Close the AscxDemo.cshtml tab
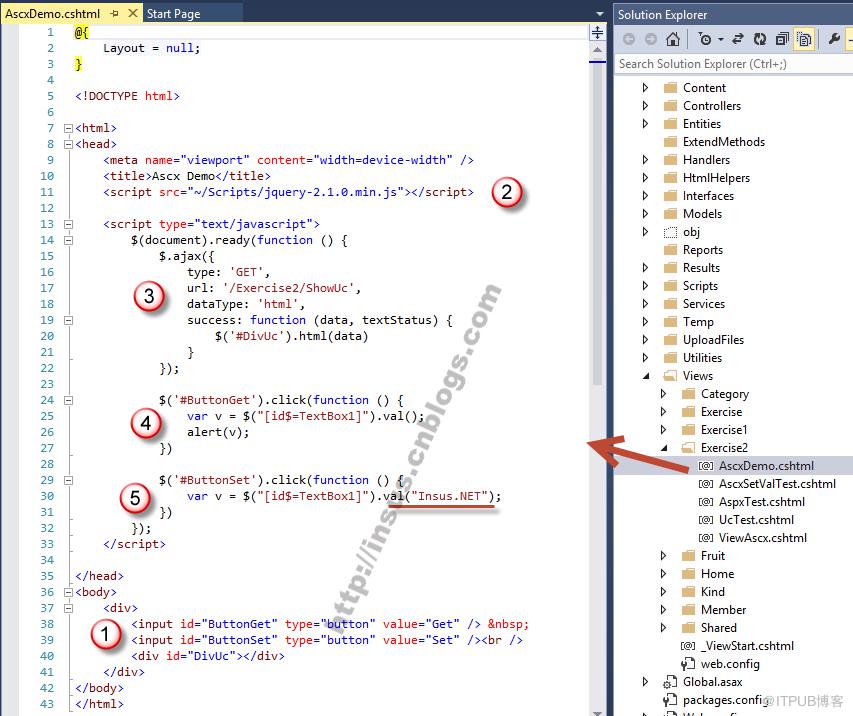Image resolution: width=853 pixels, height=716 pixels. [132, 13]
